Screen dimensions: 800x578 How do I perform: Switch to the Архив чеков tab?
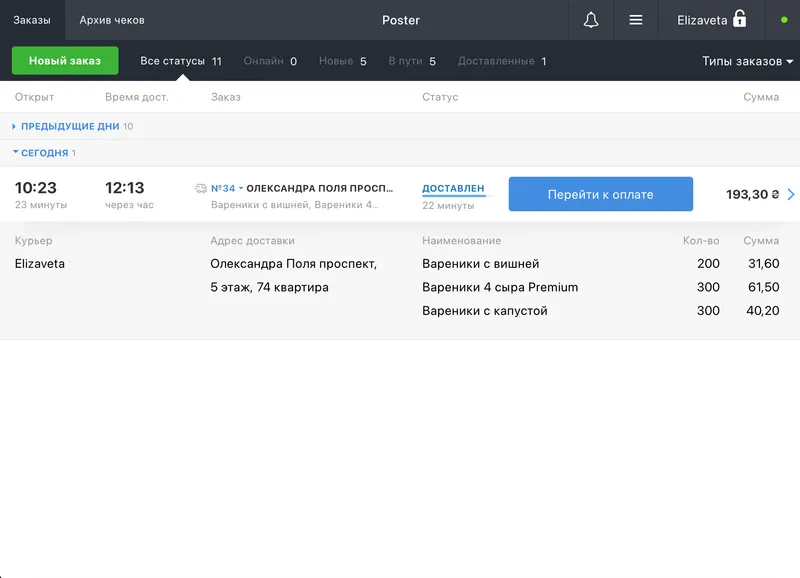(x=112, y=20)
